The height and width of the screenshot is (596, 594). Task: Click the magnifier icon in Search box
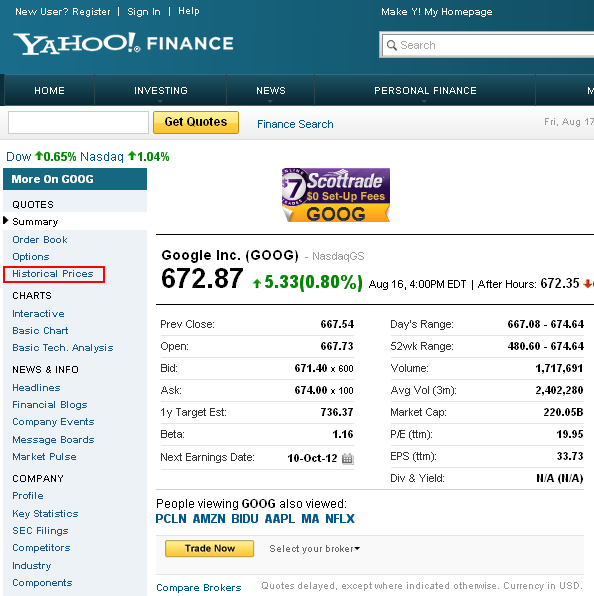[391, 45]
